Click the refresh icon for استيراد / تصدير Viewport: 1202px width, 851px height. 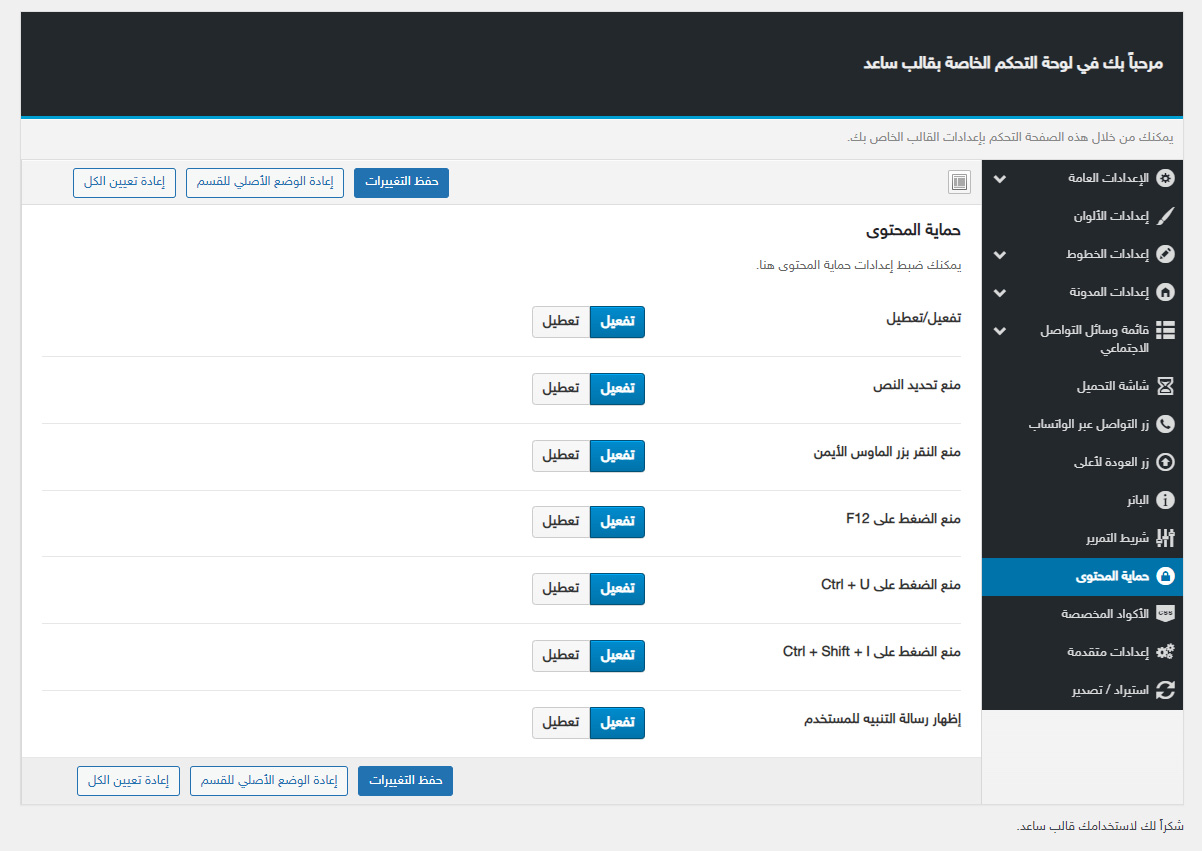1165,690
